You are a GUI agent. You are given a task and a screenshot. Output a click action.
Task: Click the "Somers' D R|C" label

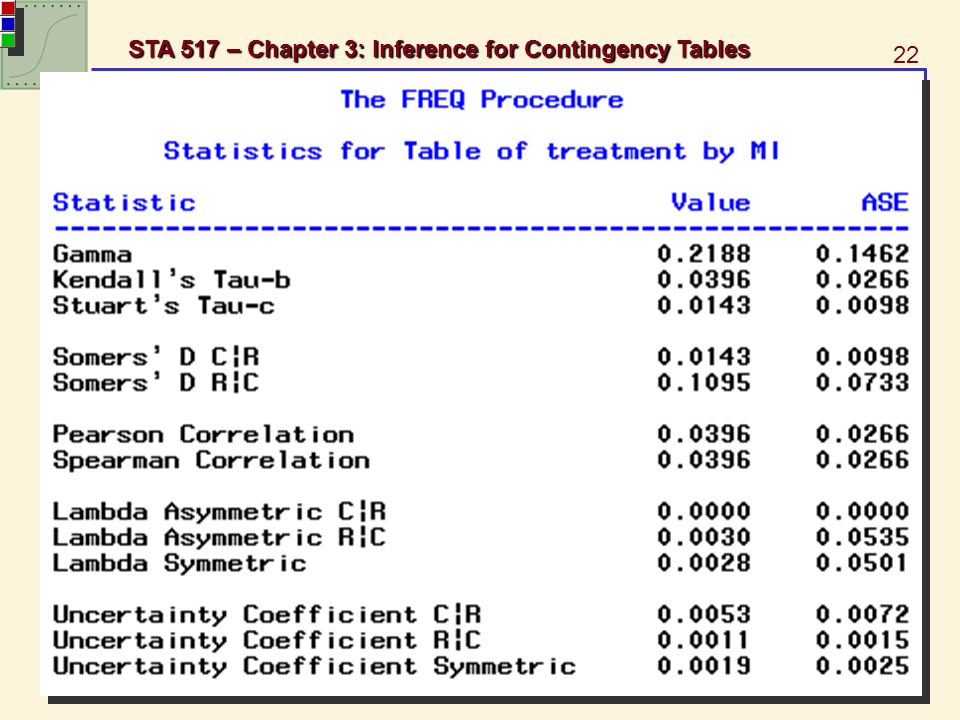click(156, 383)
